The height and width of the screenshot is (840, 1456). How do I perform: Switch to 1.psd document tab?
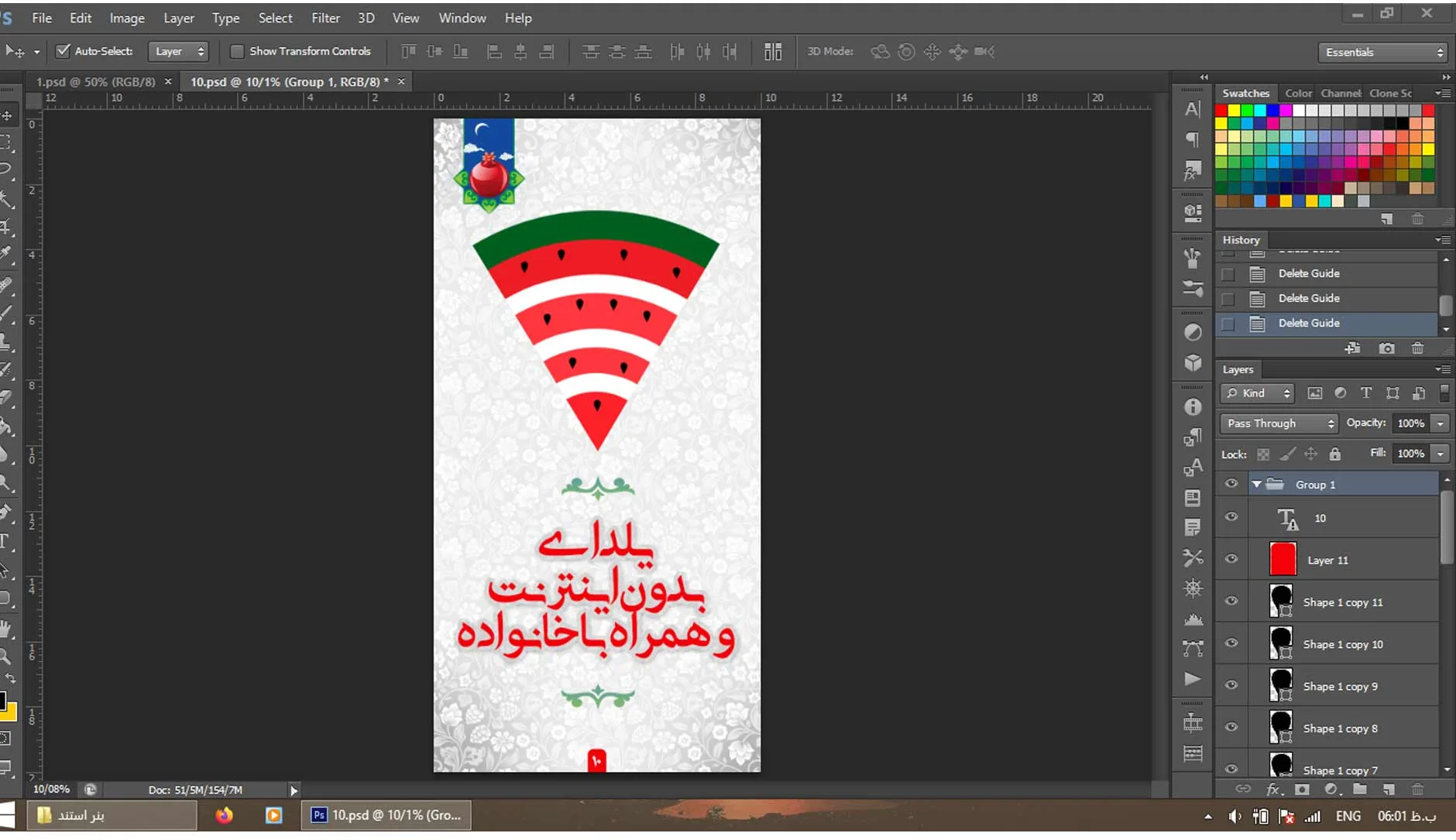click(x=96, y=81)
